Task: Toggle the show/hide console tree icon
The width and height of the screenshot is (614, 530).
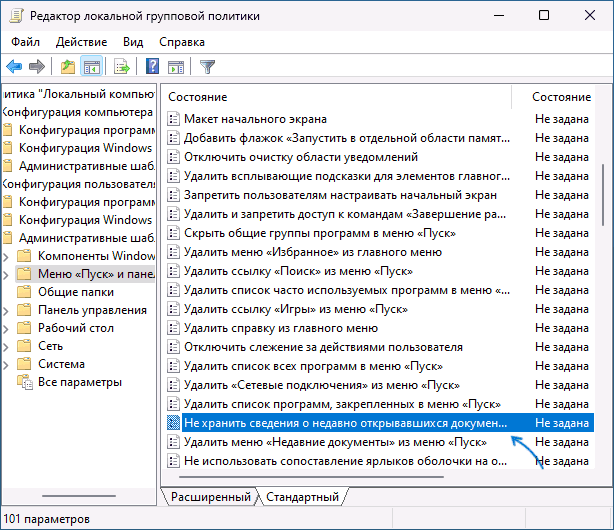Action: (x=91, y=67)
